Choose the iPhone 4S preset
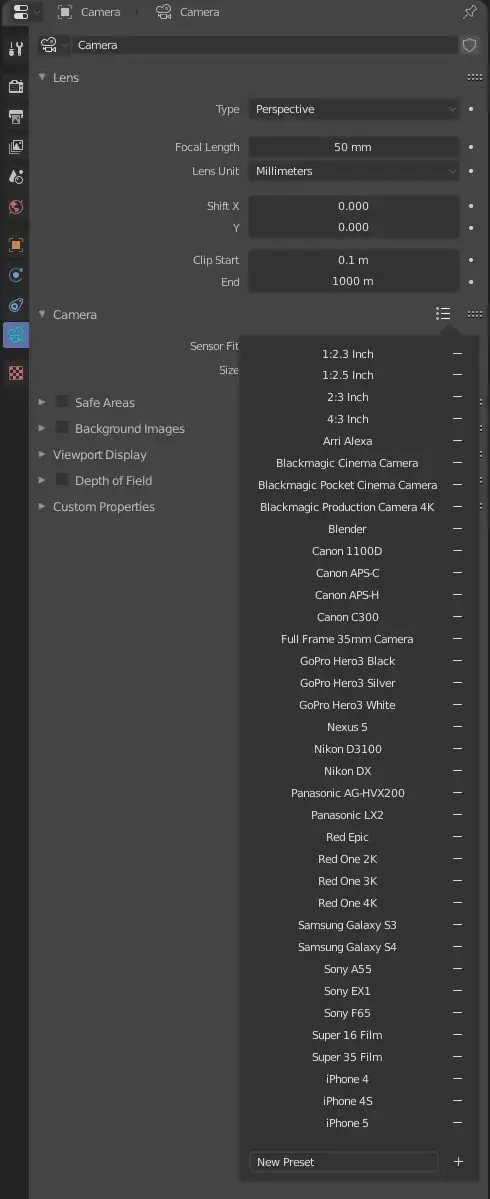490x1199 pixels. (x=347, y=1101)
